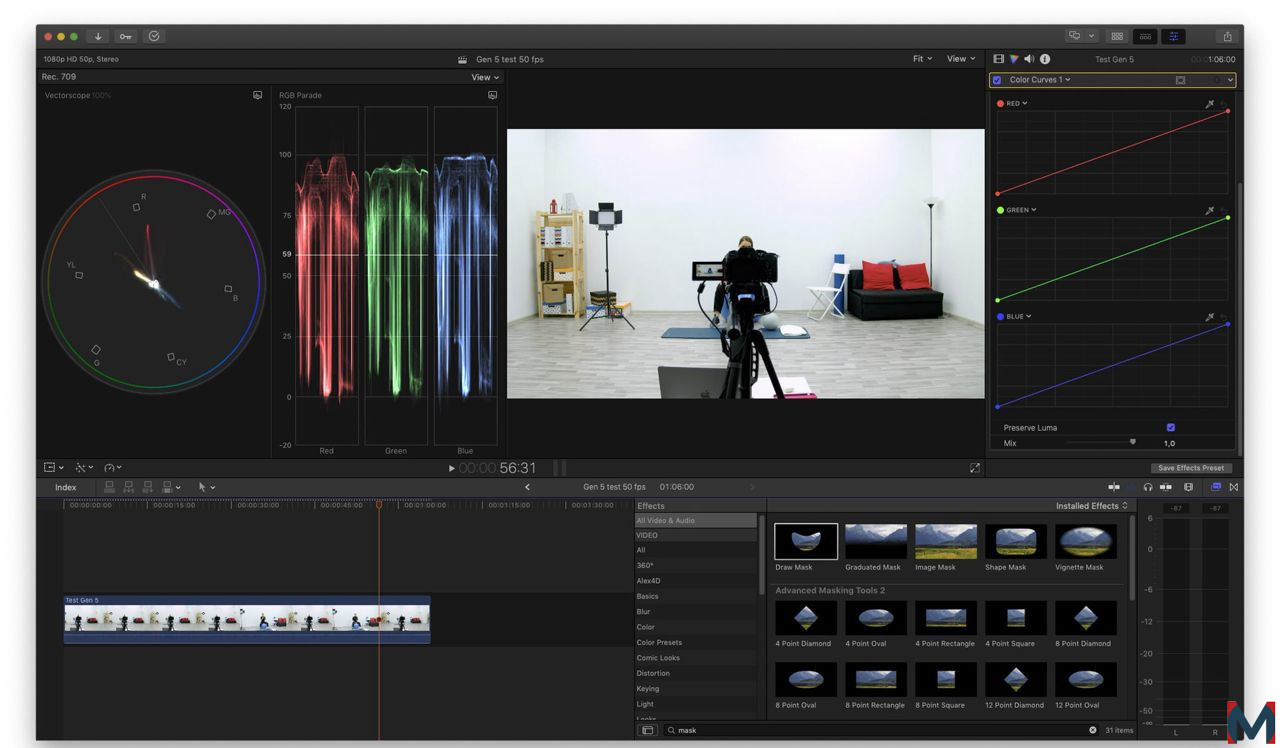Open the keyword editor key icon
This screenshot has height=748, width=1280.
[126, 36]
